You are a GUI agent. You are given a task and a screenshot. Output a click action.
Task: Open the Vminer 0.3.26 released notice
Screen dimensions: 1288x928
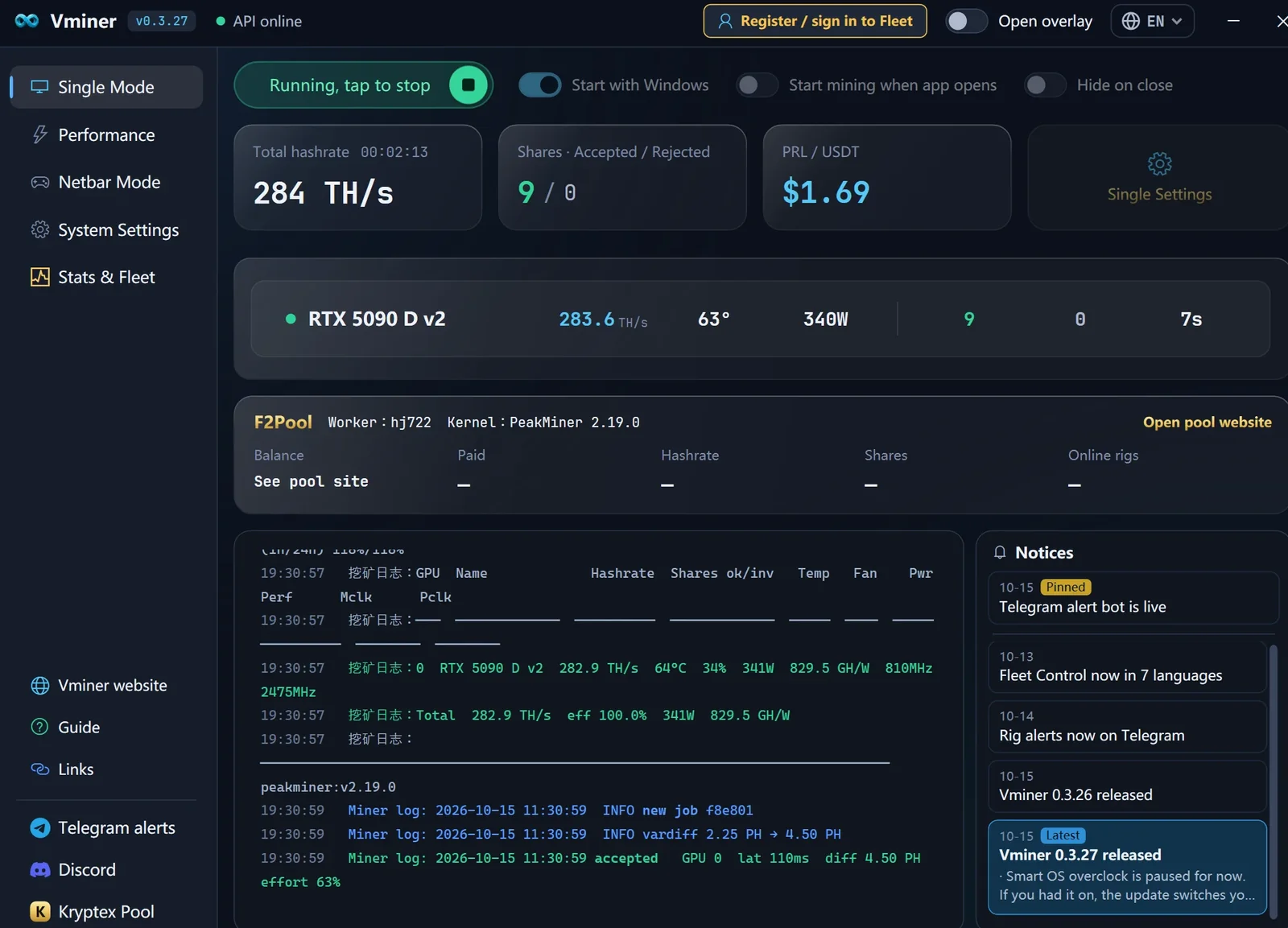[x=1127, y=786]
